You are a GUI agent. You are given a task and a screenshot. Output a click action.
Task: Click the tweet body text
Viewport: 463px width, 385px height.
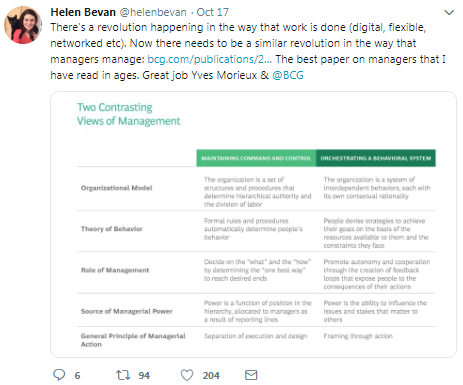pyautogui.click(x=248, y=51)
